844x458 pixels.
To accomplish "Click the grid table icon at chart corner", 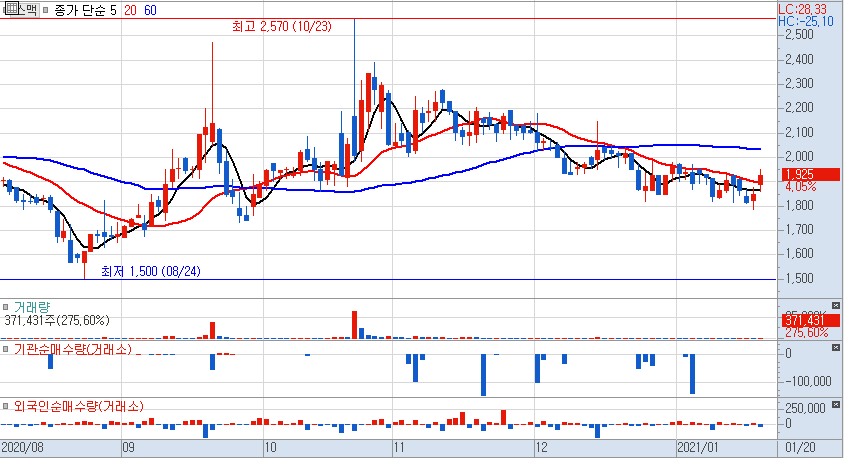I will click(11, 9).
